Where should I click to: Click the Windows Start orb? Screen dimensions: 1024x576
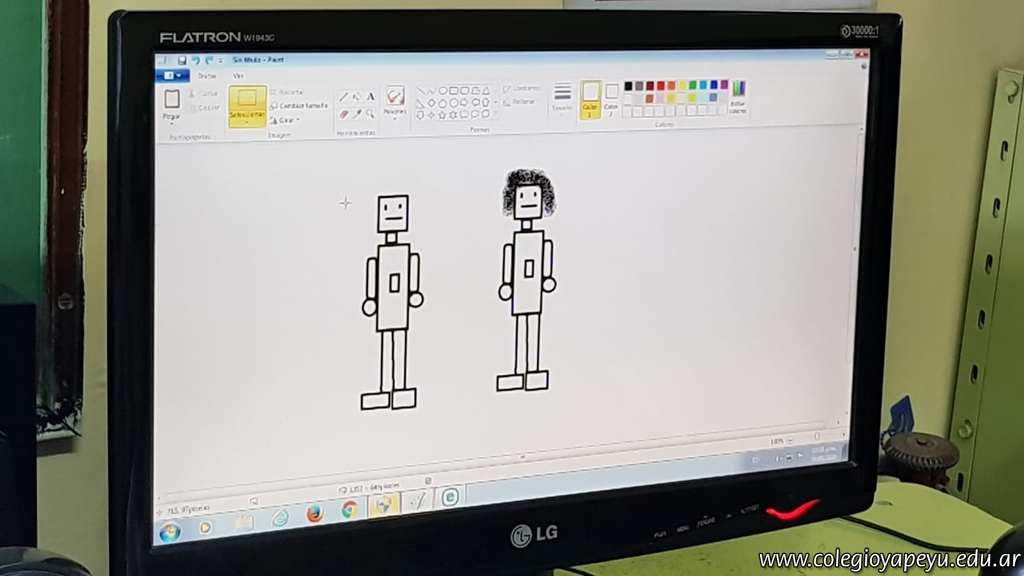click(170, 532)
